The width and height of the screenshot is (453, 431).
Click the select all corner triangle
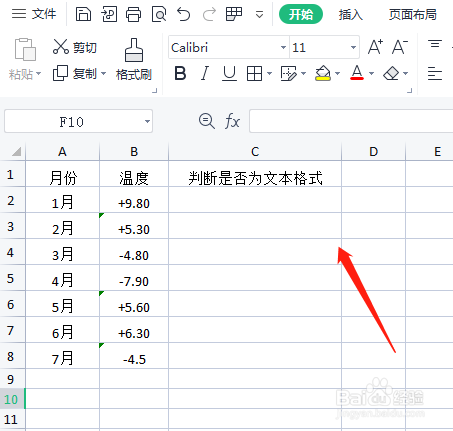click(17, 152)
